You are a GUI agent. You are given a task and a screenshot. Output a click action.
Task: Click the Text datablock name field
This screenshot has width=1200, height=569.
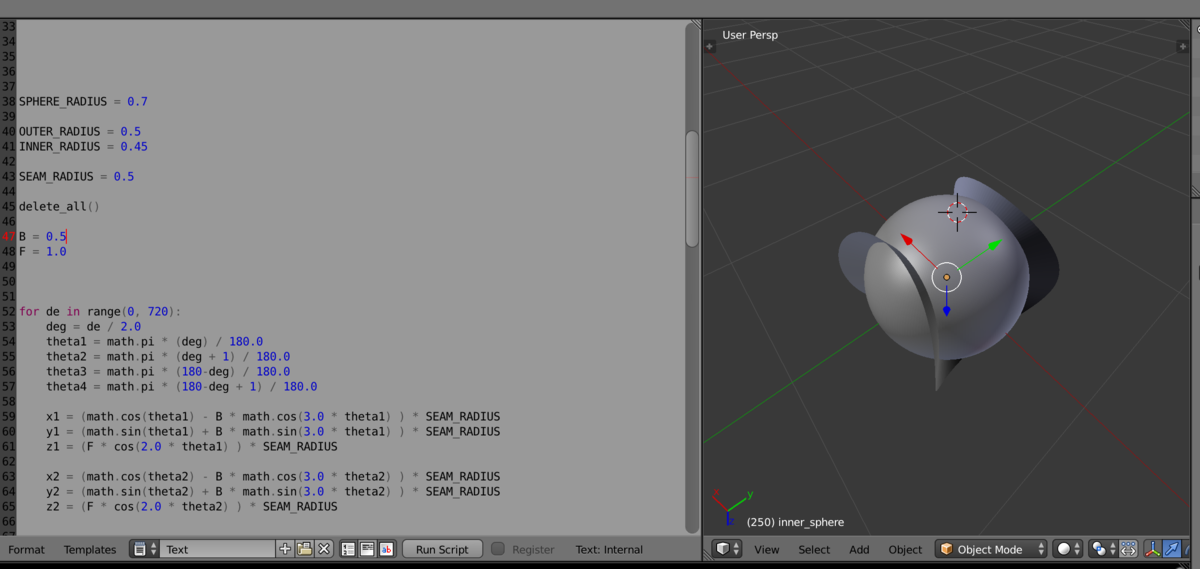(219, 549)
